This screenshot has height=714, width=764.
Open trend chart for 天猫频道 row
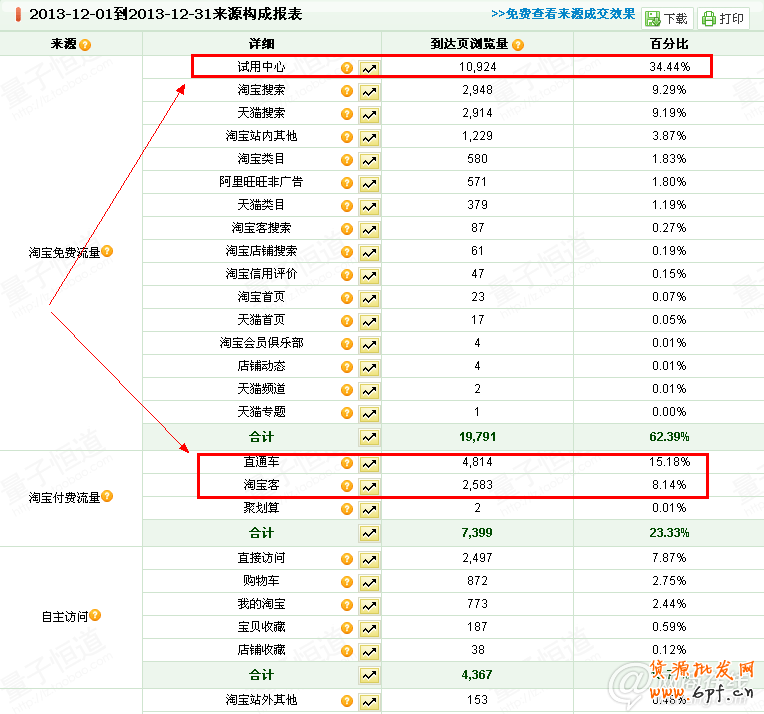(x=369, y=390)
